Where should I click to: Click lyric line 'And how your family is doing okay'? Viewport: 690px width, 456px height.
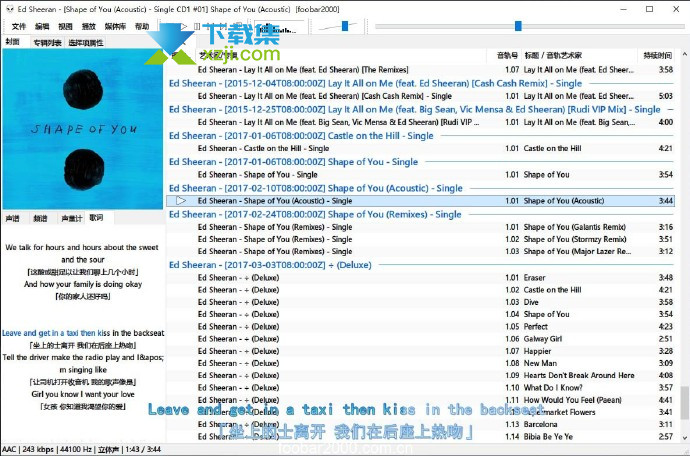83,284
